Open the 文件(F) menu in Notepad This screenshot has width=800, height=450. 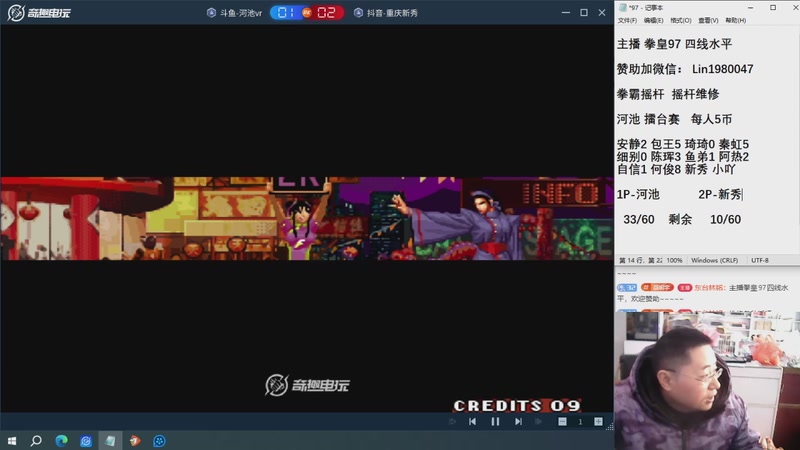(627, 20)
